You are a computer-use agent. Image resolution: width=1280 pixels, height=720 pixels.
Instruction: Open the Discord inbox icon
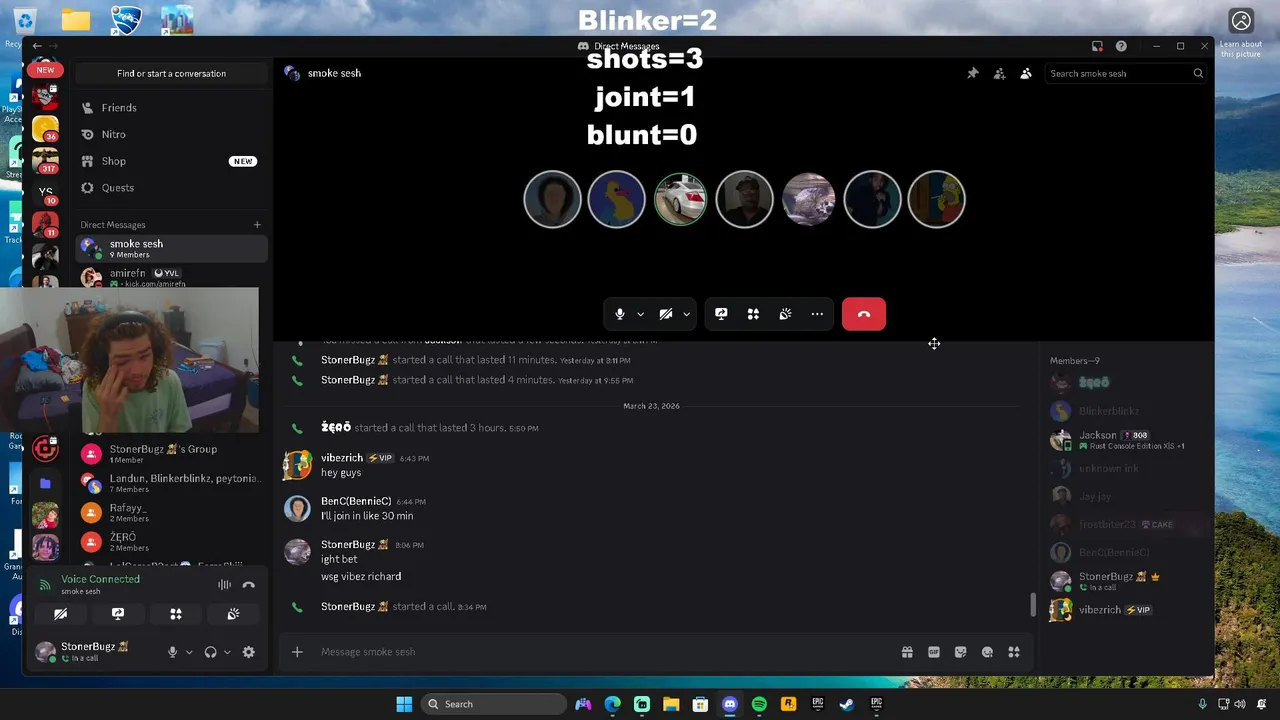point(1097,46)
